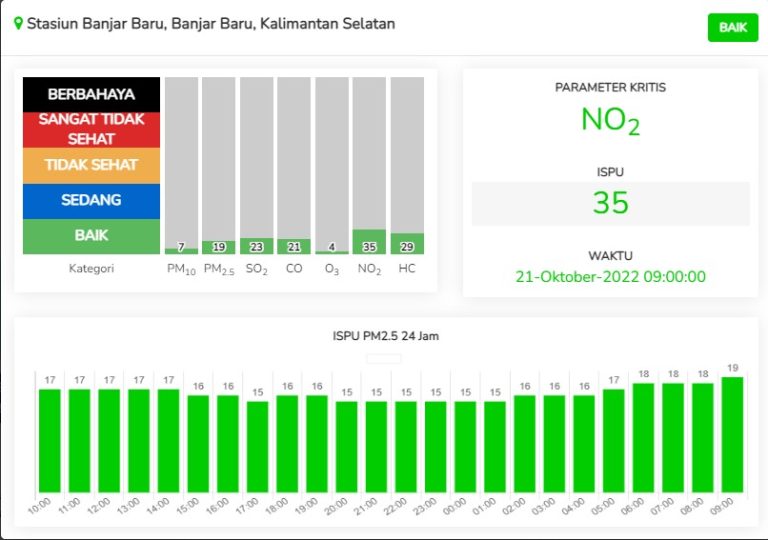Select the NO2 bar showing 35
This screenshot has height=540, width=768.
point(369,242)
